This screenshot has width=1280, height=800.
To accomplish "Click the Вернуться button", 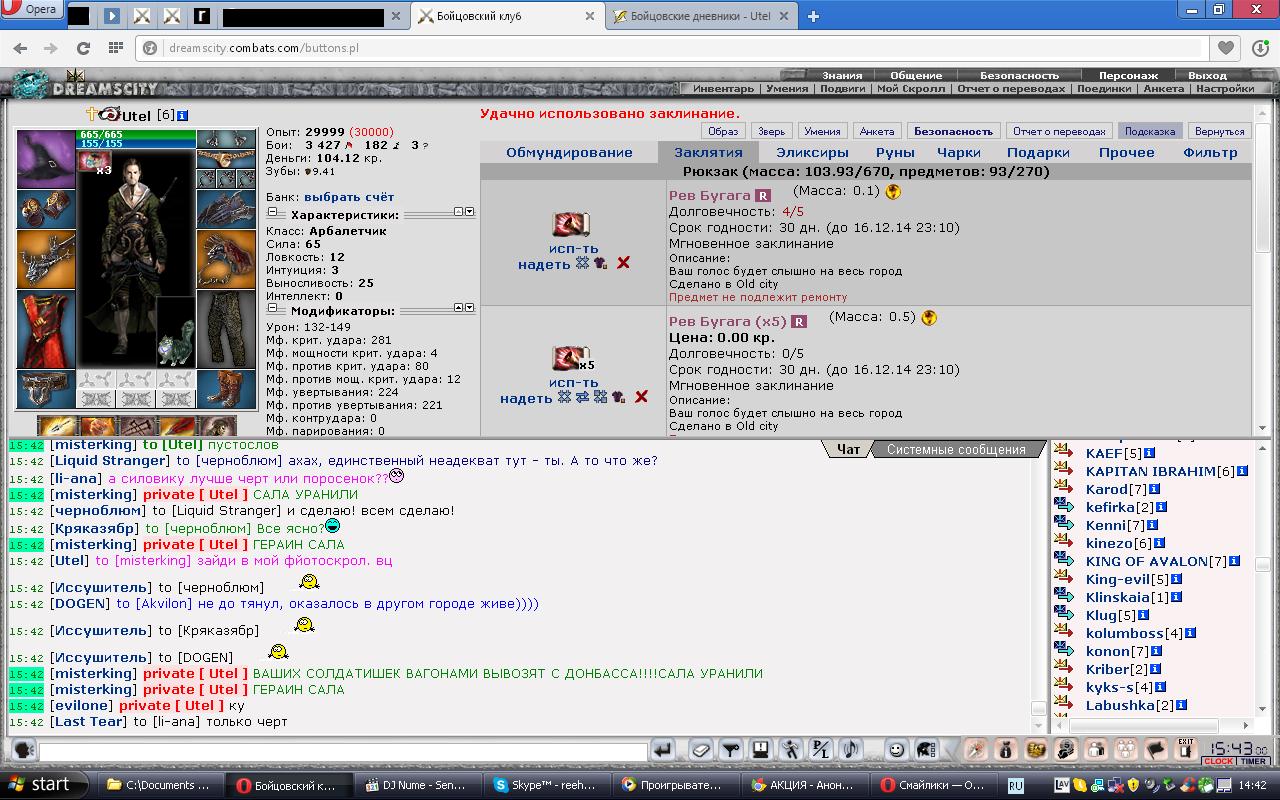I will point(1219,131).
